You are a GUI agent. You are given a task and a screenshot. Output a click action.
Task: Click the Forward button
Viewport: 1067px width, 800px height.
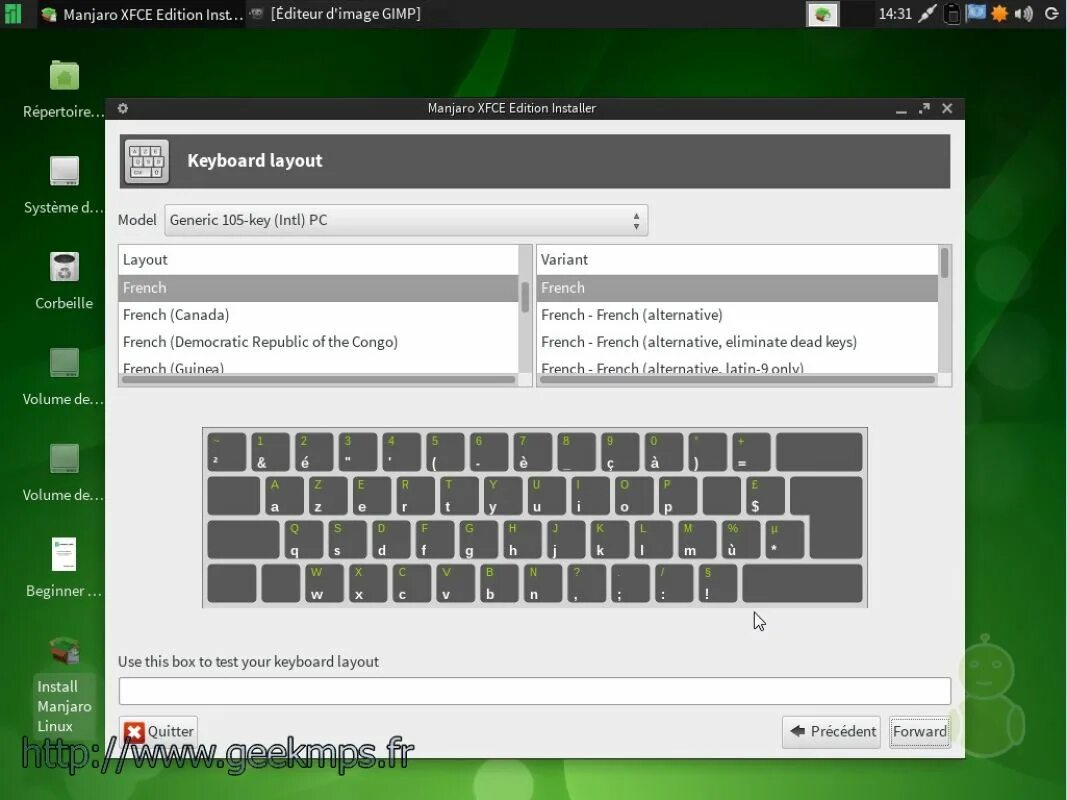pos(919,732)
